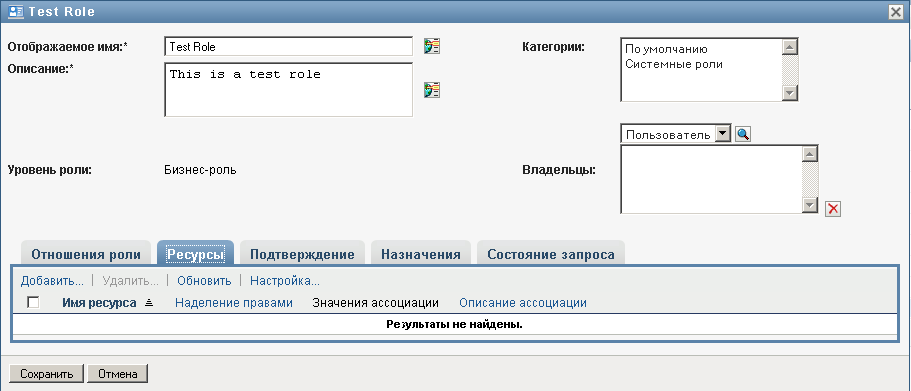Sort by the Наделение правами column

[x=234, y=303]
